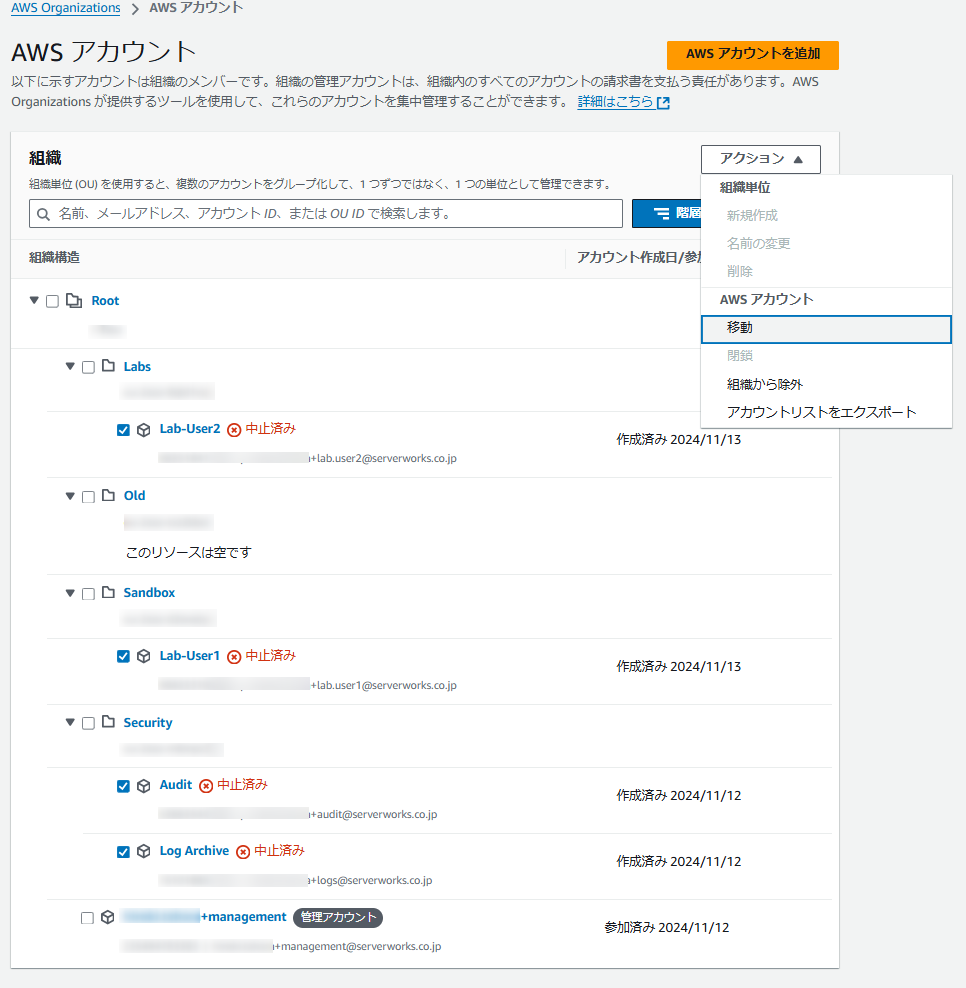Click the Root organization folder icon
Viewport: 966px width, 988px height.
(74, 301)
